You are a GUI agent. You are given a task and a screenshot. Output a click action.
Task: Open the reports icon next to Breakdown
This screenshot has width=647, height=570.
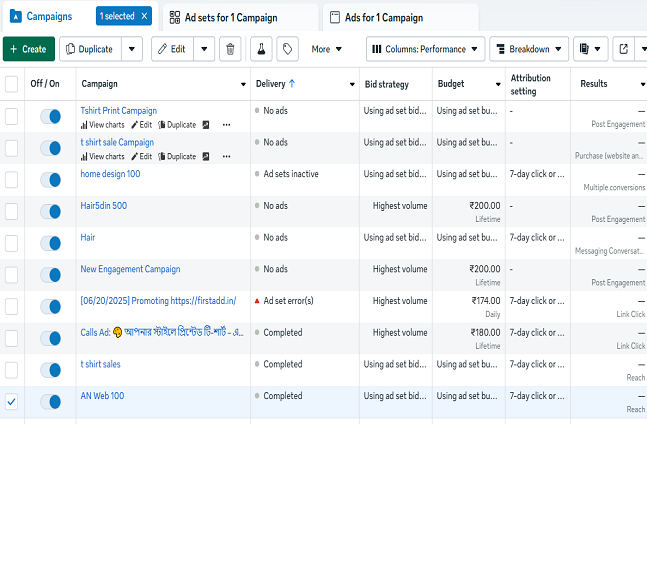[x=590, y=49]
